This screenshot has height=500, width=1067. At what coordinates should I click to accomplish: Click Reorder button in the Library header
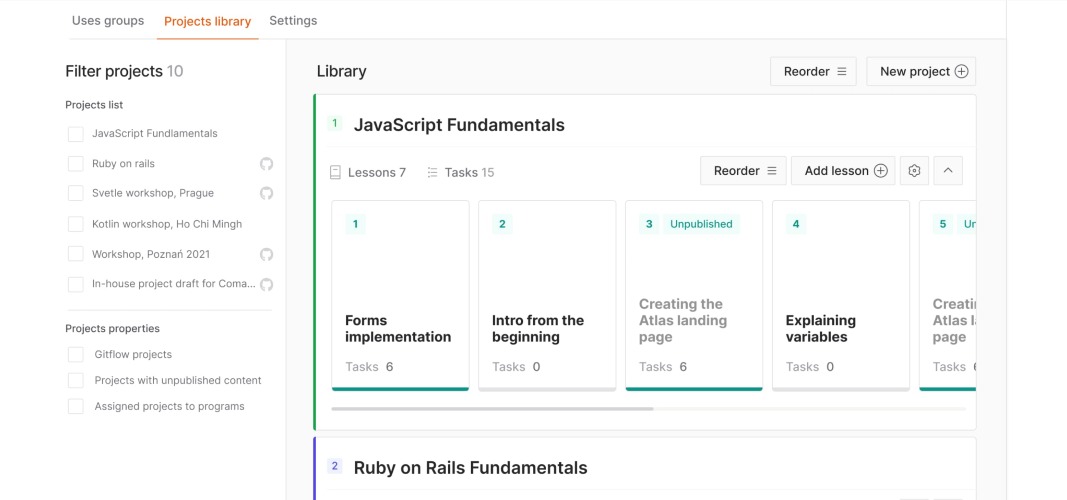(x=813, y=71)
